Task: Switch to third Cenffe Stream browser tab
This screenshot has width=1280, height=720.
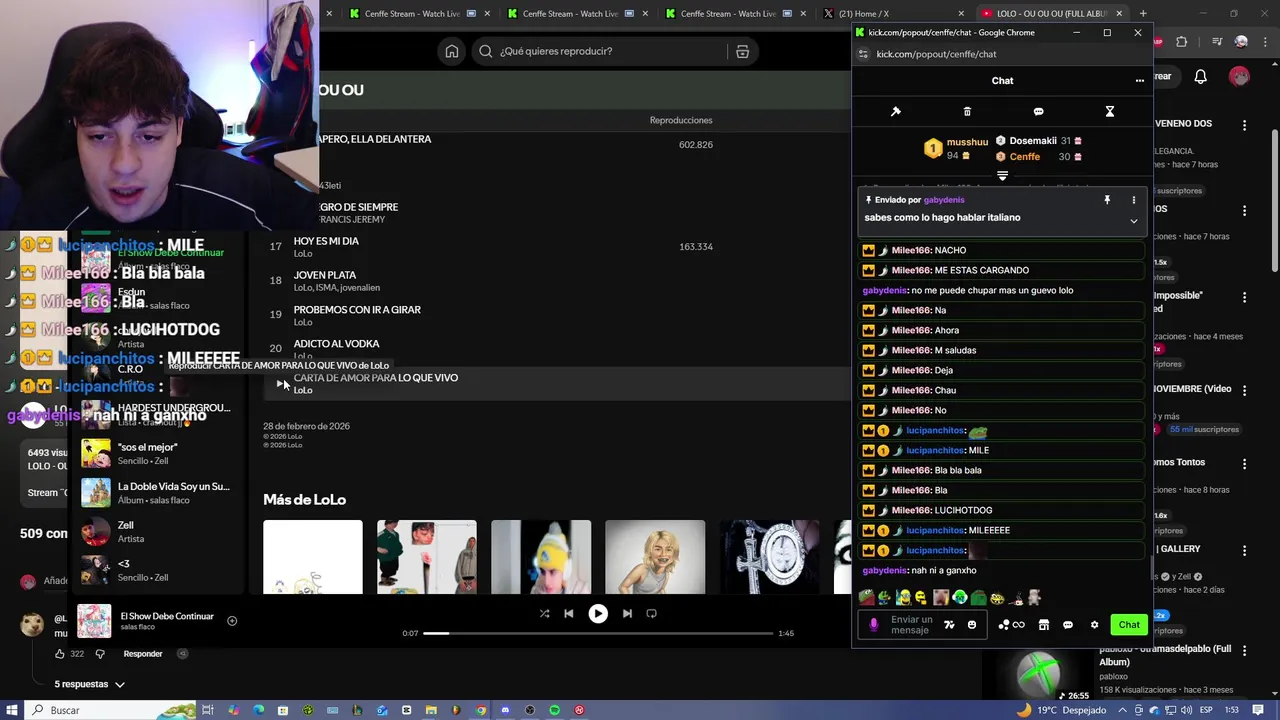Action: coord(734,14)
